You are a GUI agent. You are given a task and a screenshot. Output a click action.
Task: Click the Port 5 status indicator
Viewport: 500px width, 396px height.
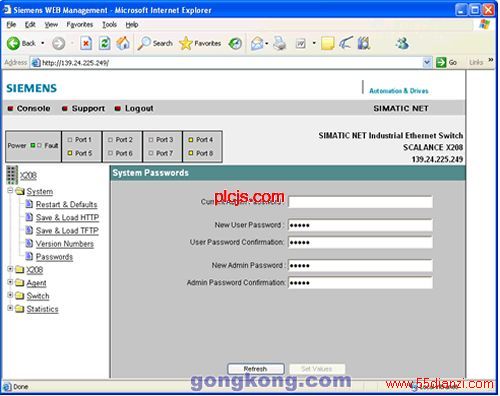(70, 153)
